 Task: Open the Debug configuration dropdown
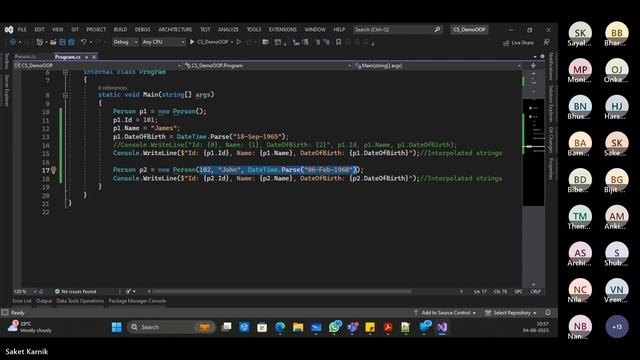coord(125,42)
